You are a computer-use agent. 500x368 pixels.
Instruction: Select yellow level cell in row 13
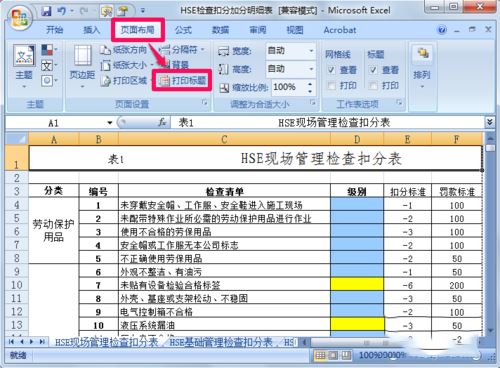tap(357, 324)
